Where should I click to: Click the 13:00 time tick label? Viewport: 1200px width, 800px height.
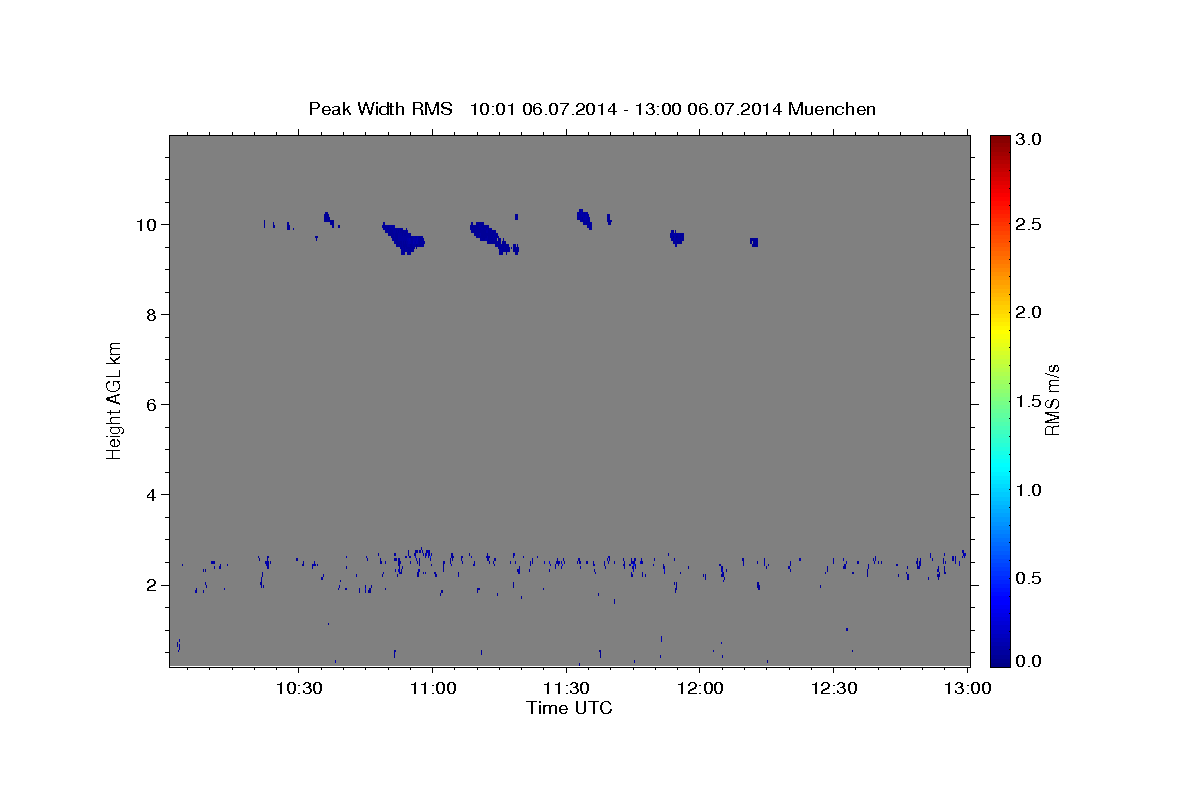(x=968, y=689)
